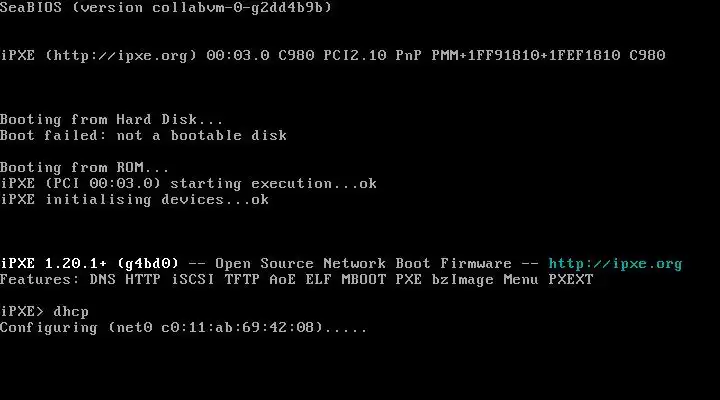Click the DNS feature label
The image size is (720, 400).
point(102,279)
